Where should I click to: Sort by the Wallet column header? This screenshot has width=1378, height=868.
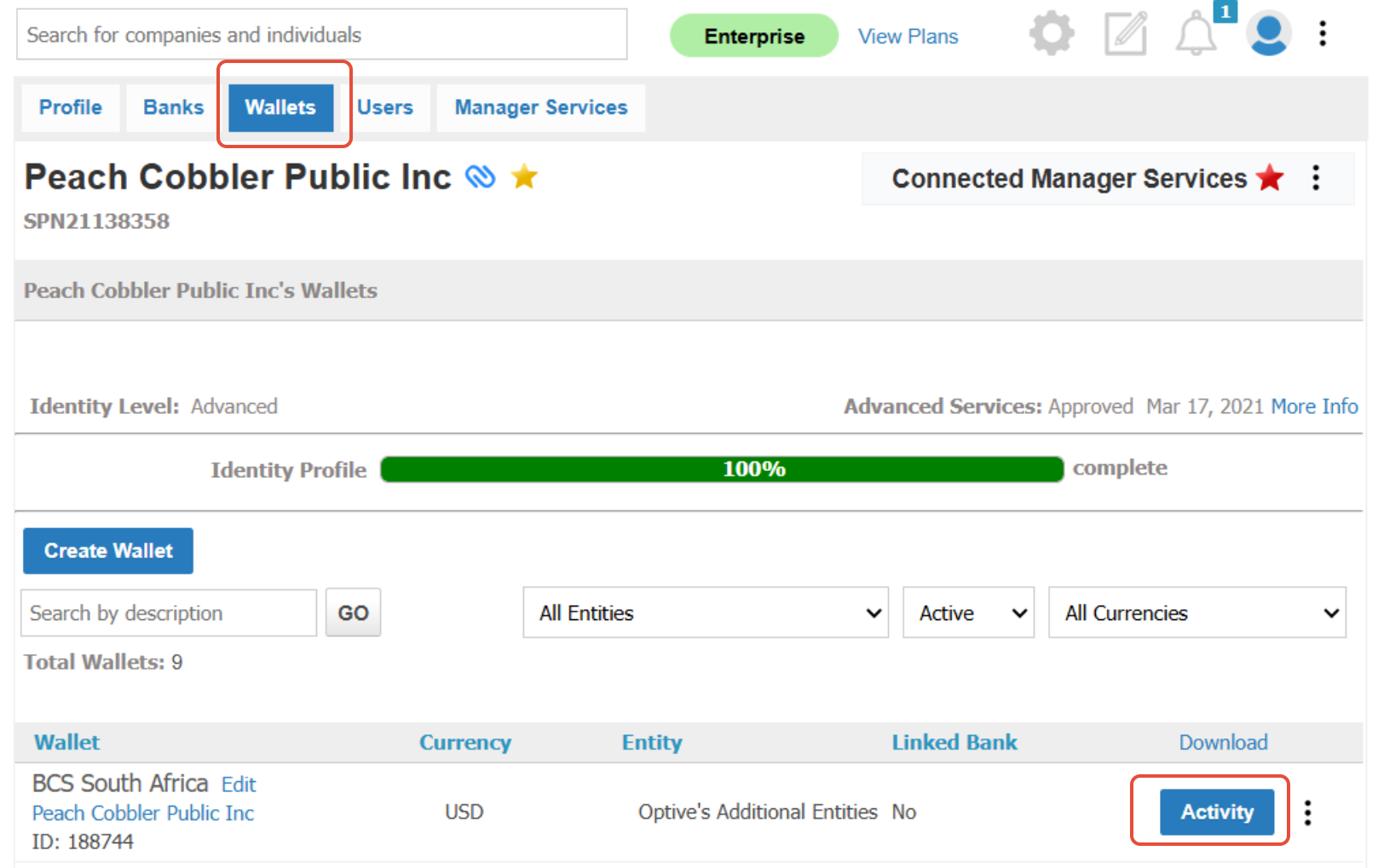[x=67, y=742]
